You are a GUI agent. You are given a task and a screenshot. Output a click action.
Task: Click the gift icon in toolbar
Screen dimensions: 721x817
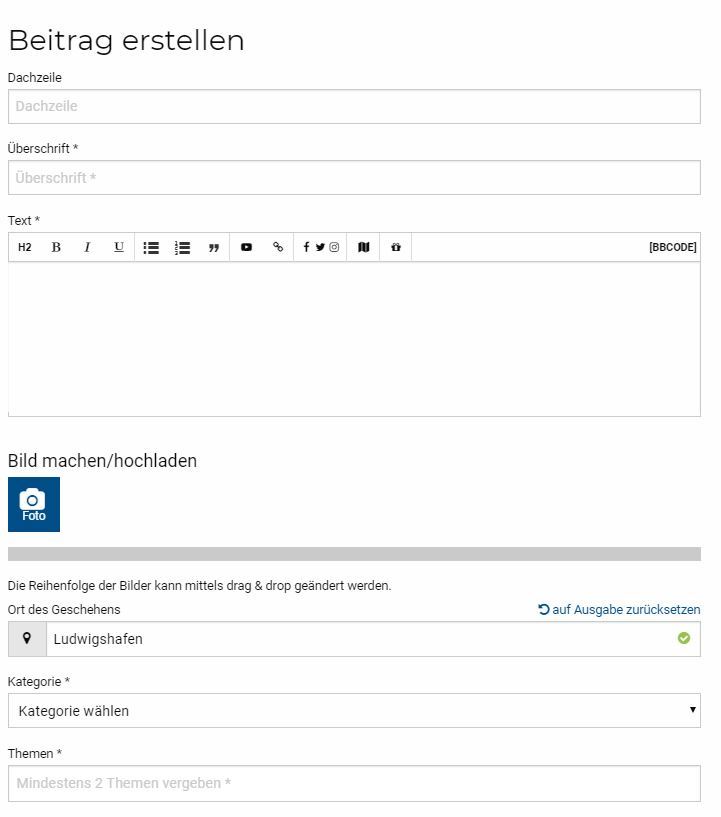click(396, 247)
